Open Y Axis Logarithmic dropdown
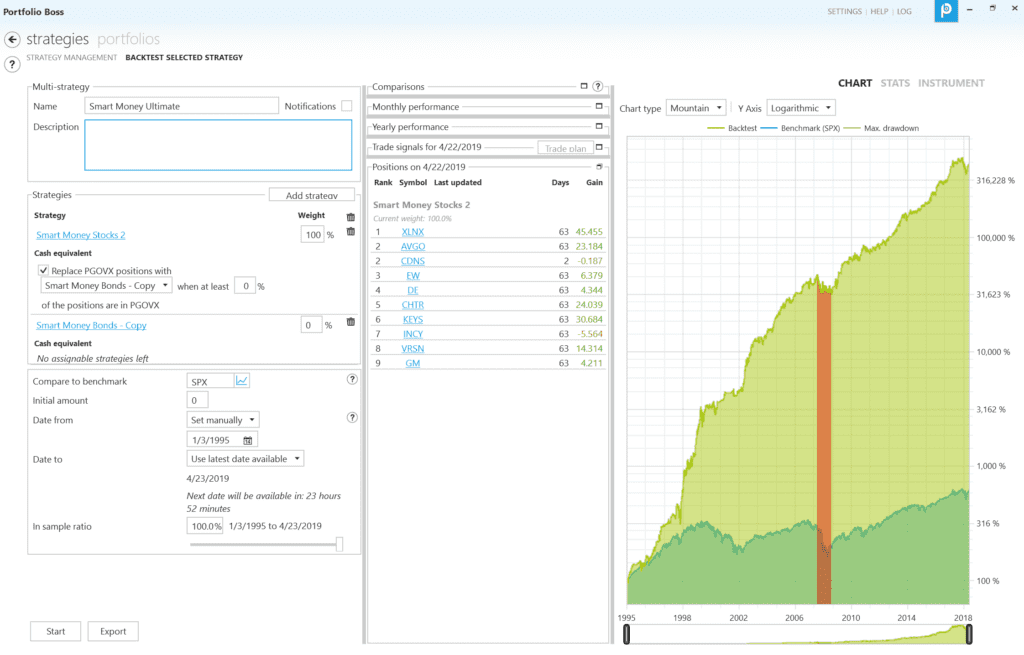1024x655 pixels. tap(801, 108)
